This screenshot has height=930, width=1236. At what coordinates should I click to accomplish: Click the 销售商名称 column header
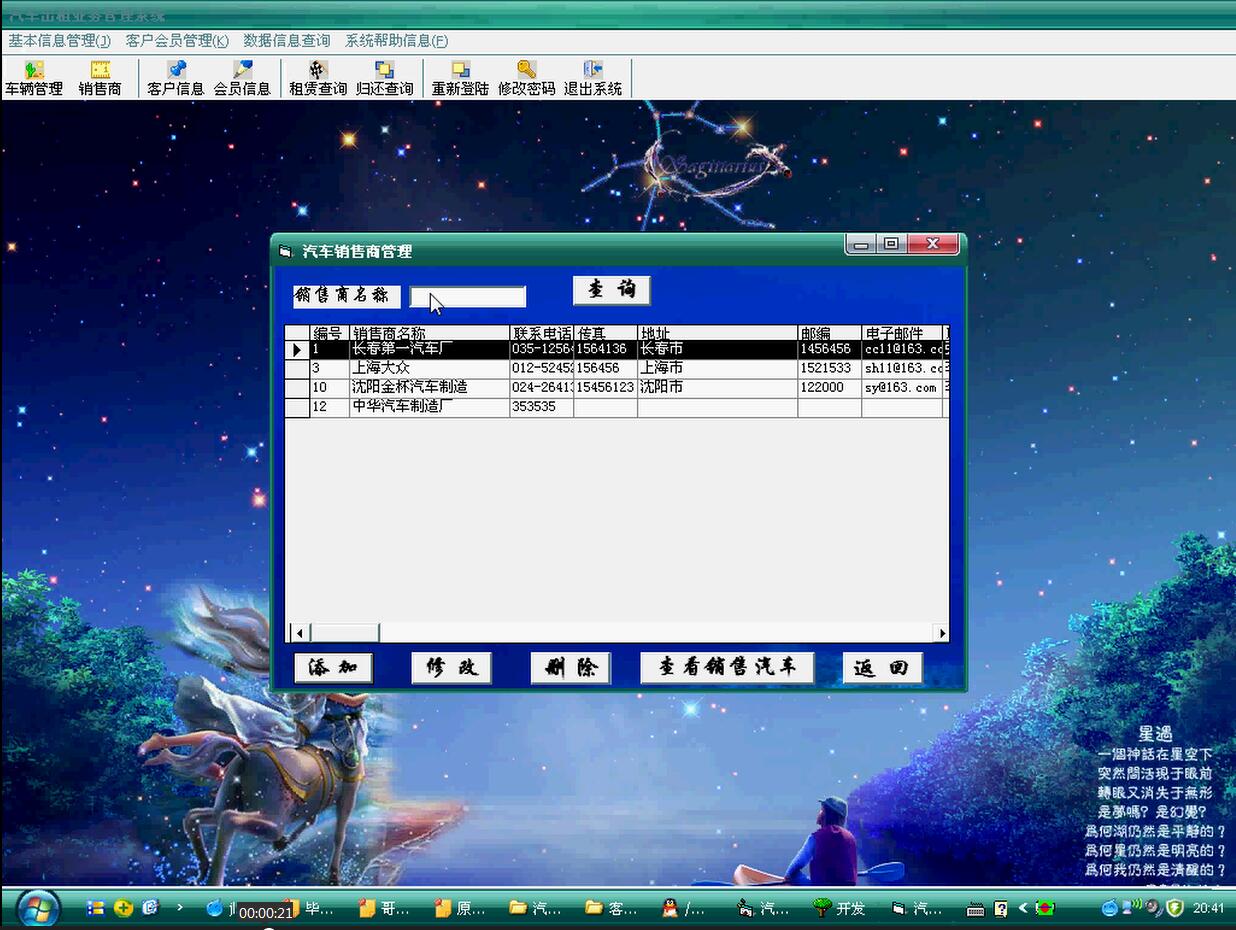click(429, 333)
